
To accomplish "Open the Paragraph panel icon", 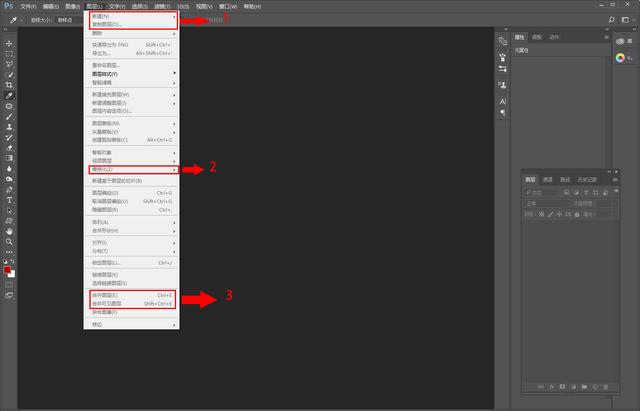I will click(503, 112).
